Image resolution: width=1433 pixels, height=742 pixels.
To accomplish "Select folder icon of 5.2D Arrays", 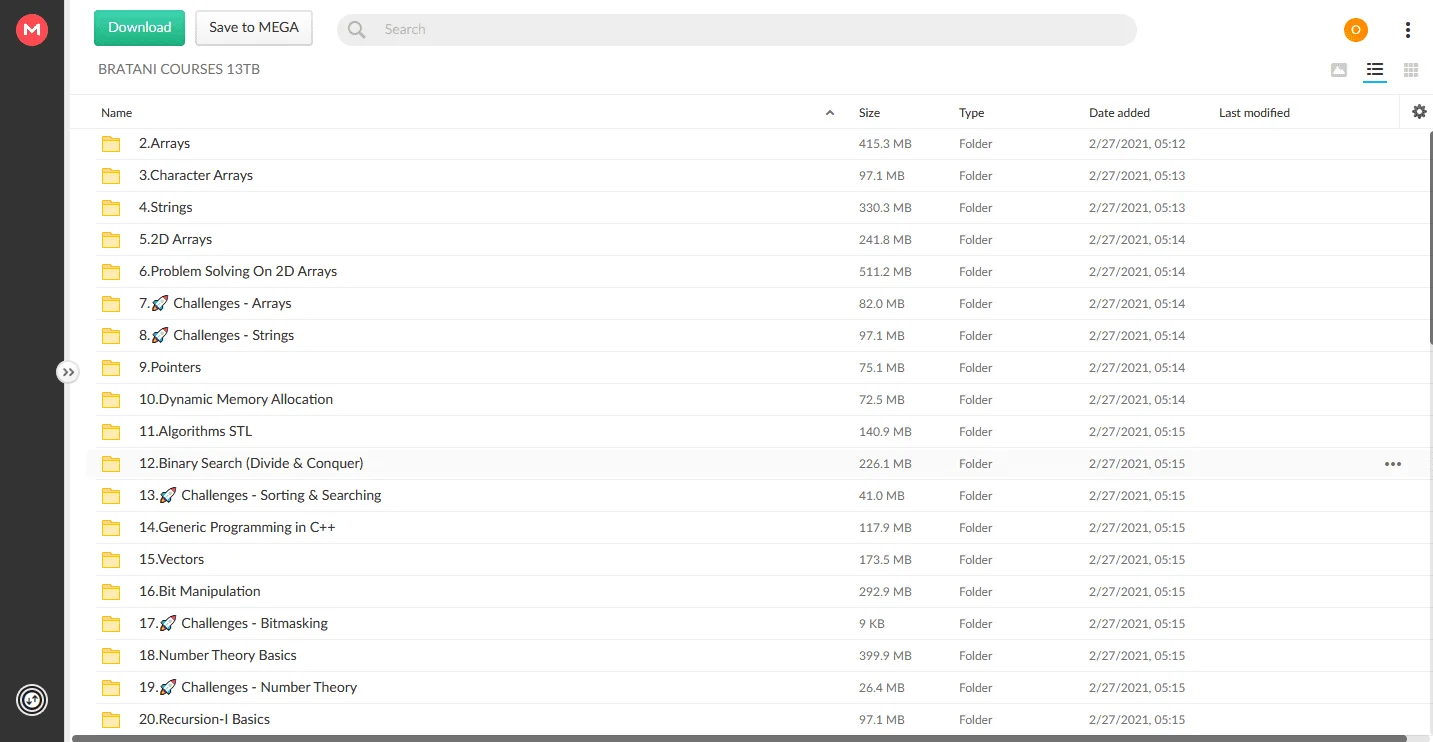I will click(111, 240).
